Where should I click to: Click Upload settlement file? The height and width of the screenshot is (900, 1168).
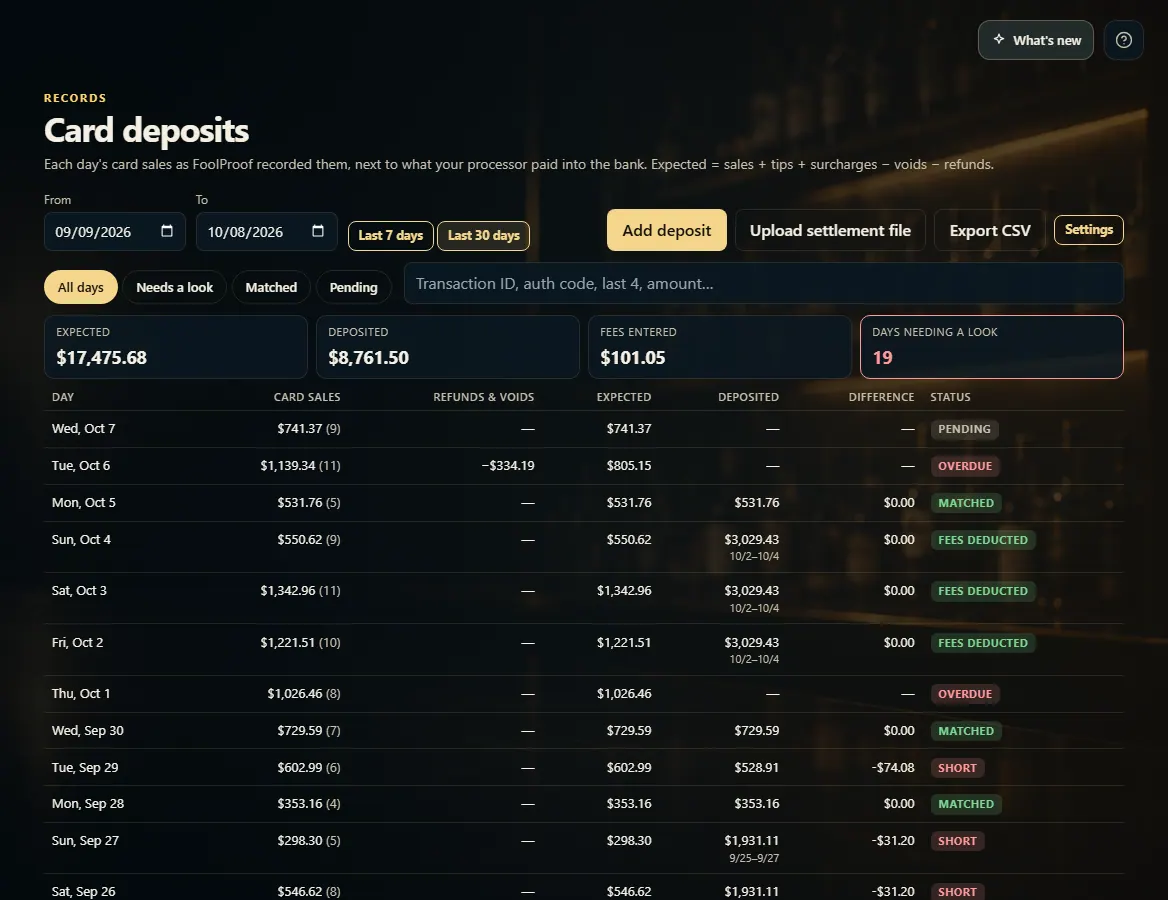[830, 230]
